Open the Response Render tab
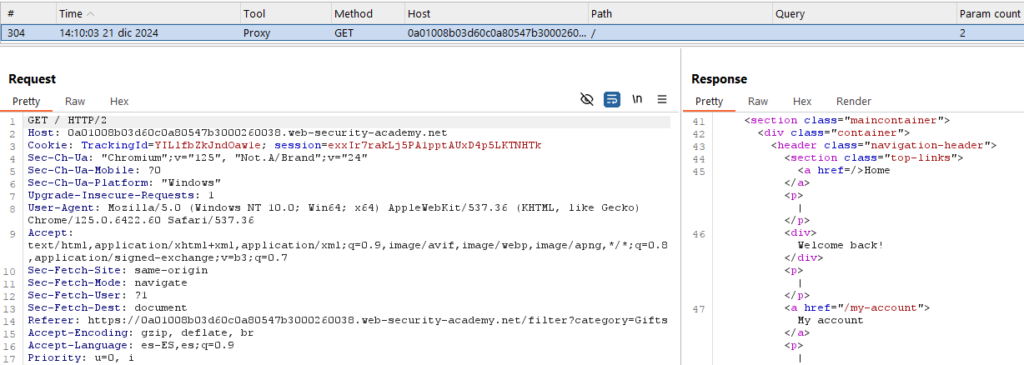 (x=854, y=101)
